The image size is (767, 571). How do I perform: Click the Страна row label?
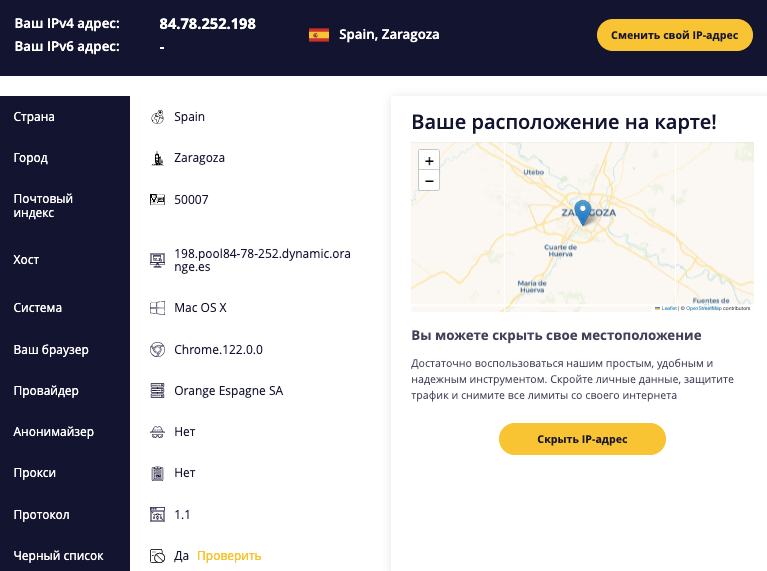tap(34, 117)
